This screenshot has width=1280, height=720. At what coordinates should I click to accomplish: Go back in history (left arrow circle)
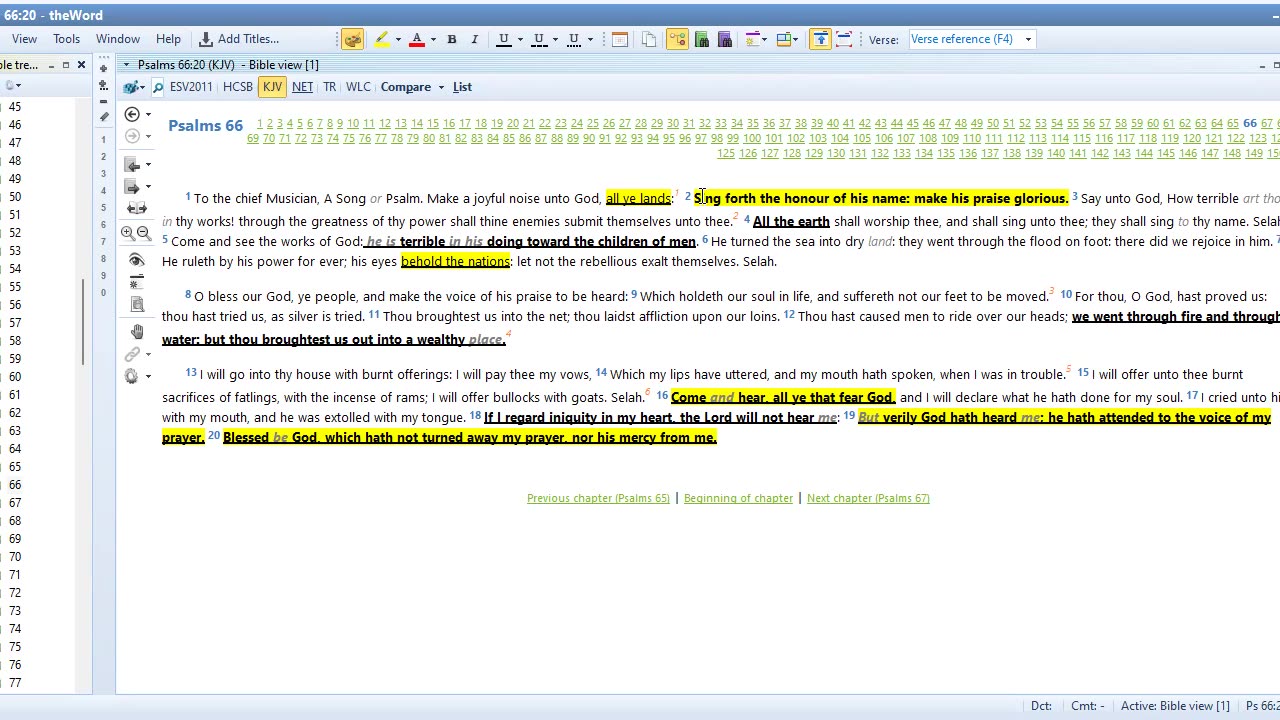132,114
